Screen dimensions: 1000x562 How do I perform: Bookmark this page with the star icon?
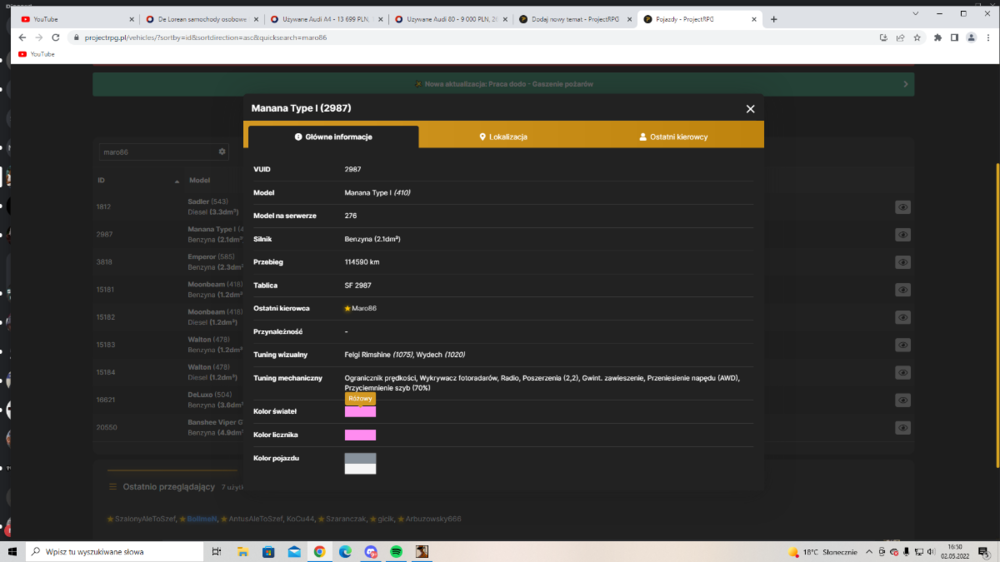(917, 38)
